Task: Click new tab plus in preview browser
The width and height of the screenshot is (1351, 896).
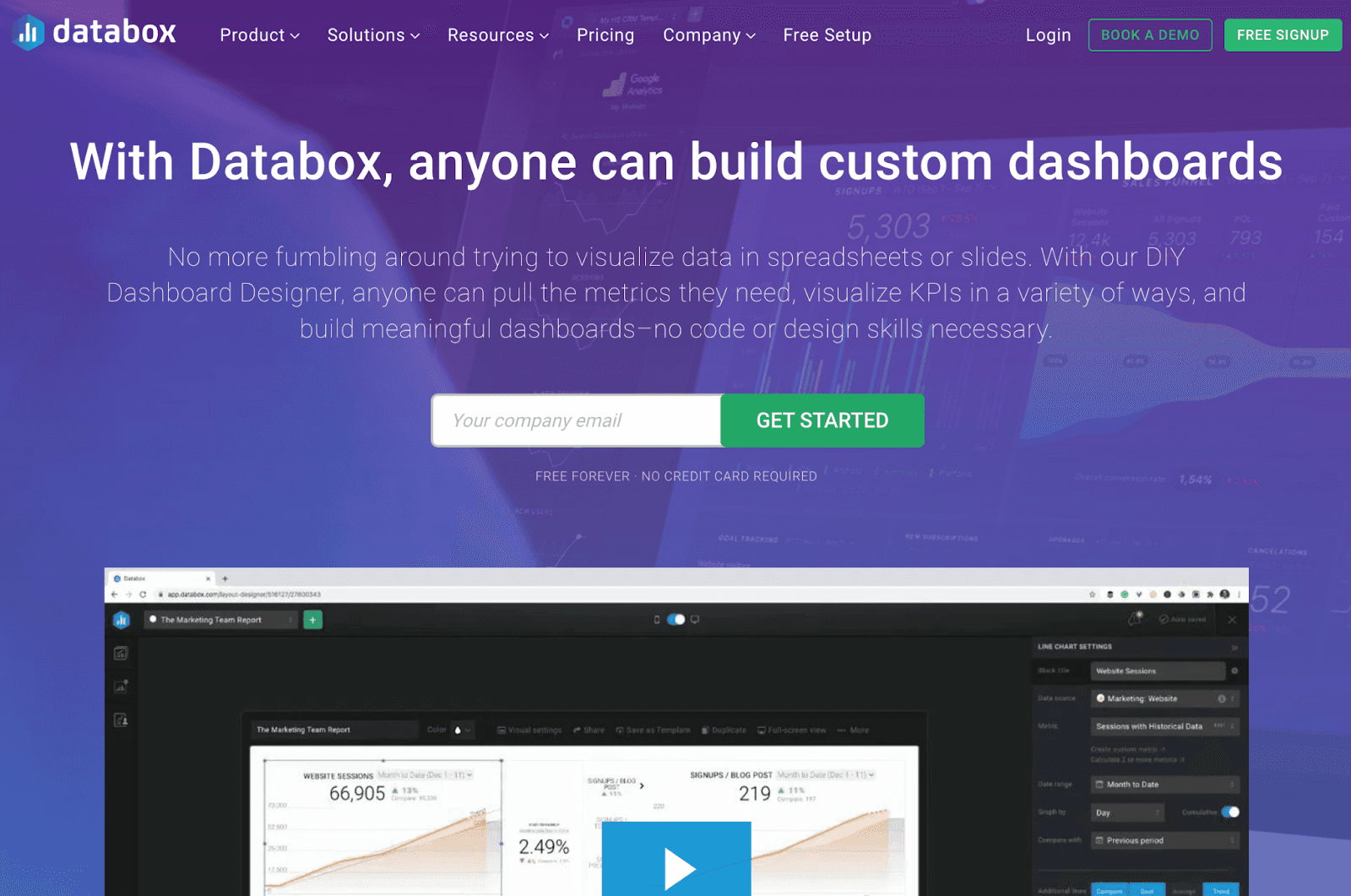Action: coord(225,578)
